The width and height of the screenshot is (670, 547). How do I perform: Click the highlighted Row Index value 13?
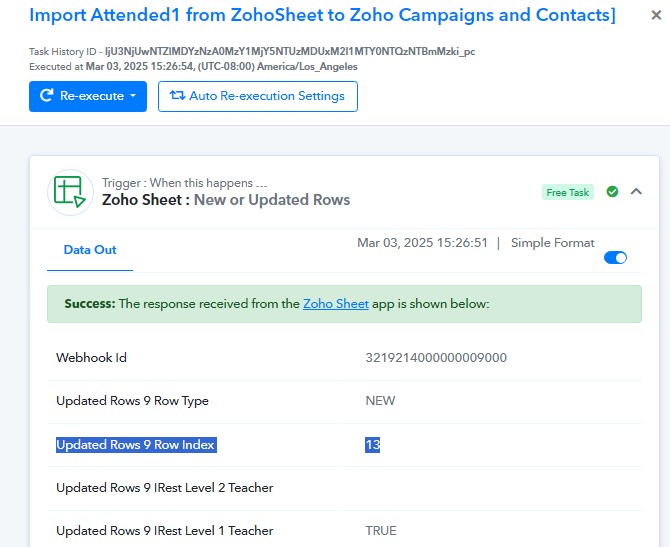pyautogui.click(x=372, y=445)
